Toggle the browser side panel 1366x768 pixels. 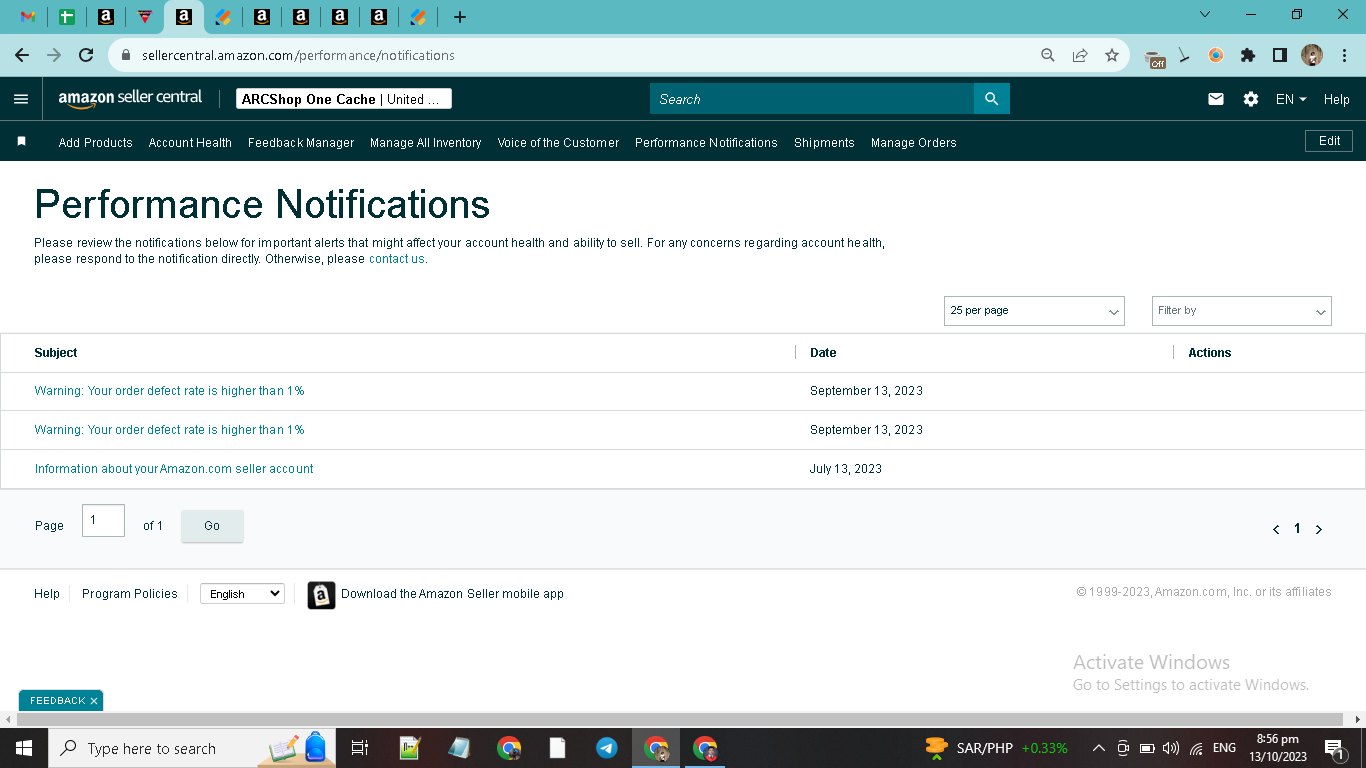click(1280, 55)
